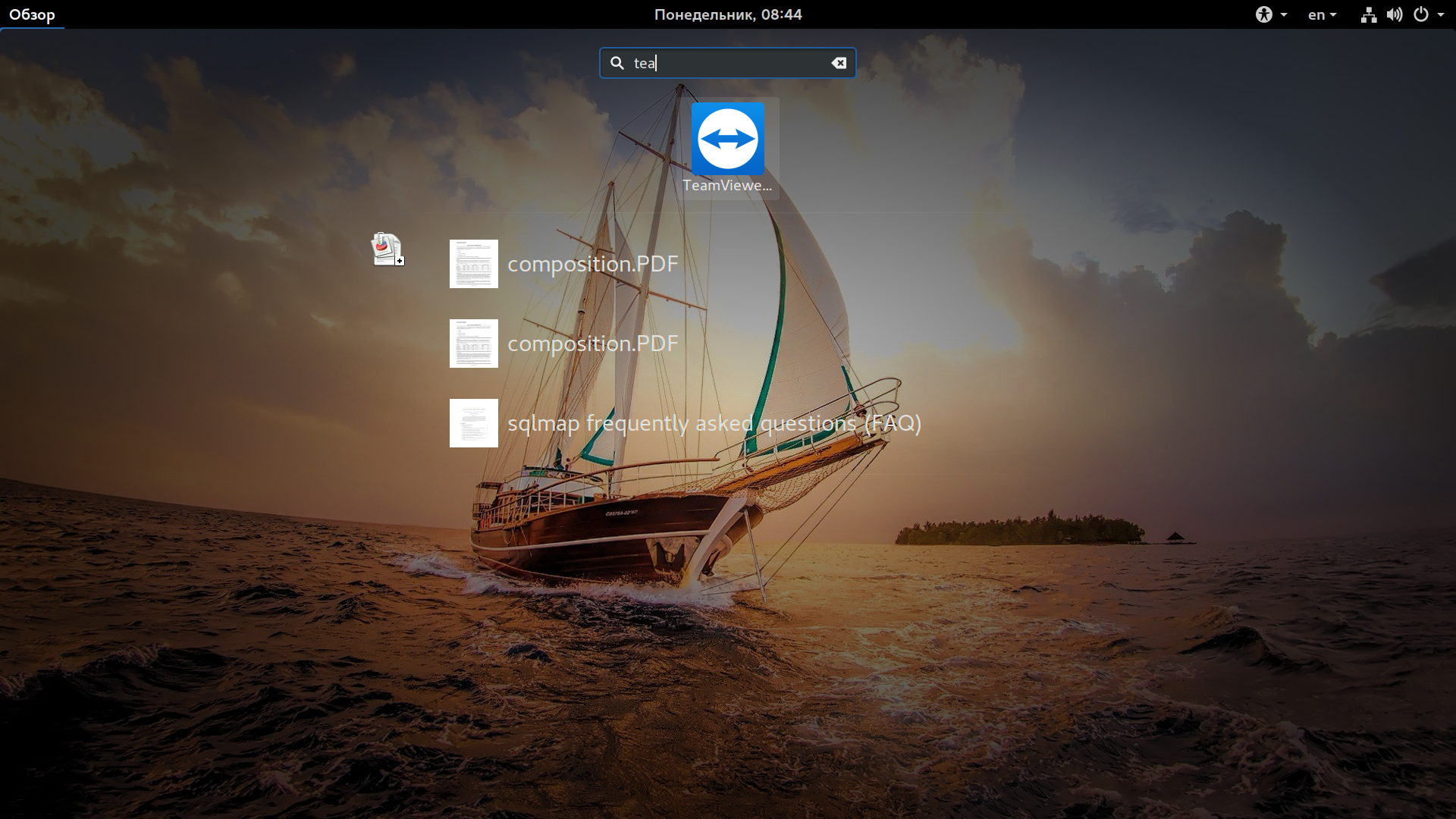Click the Documents search provider icon
This screenshot has width=1456, height=819.
click(x=388, y=249)
